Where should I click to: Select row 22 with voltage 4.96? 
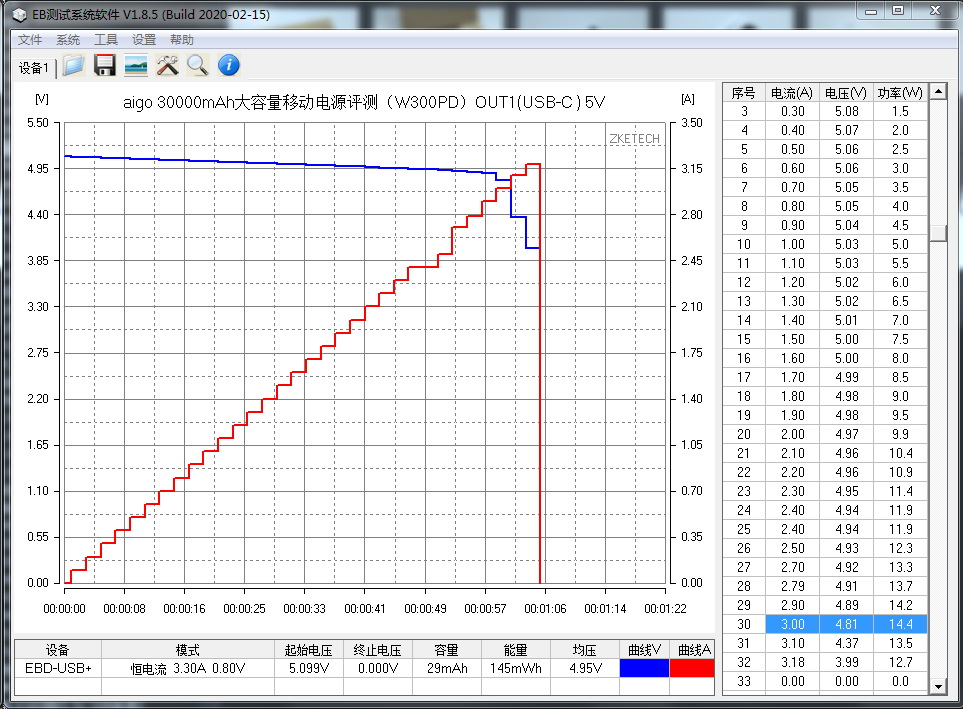[x=825, y=472]
